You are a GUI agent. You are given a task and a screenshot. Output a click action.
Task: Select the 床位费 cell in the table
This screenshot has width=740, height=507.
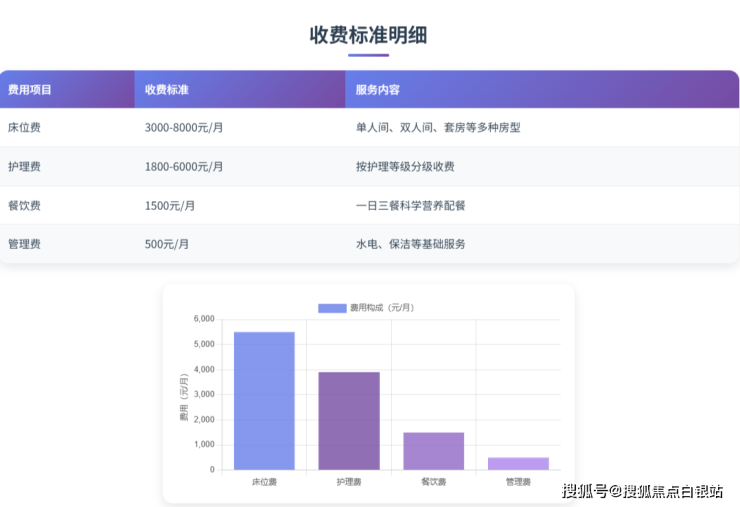coord(24,128)
